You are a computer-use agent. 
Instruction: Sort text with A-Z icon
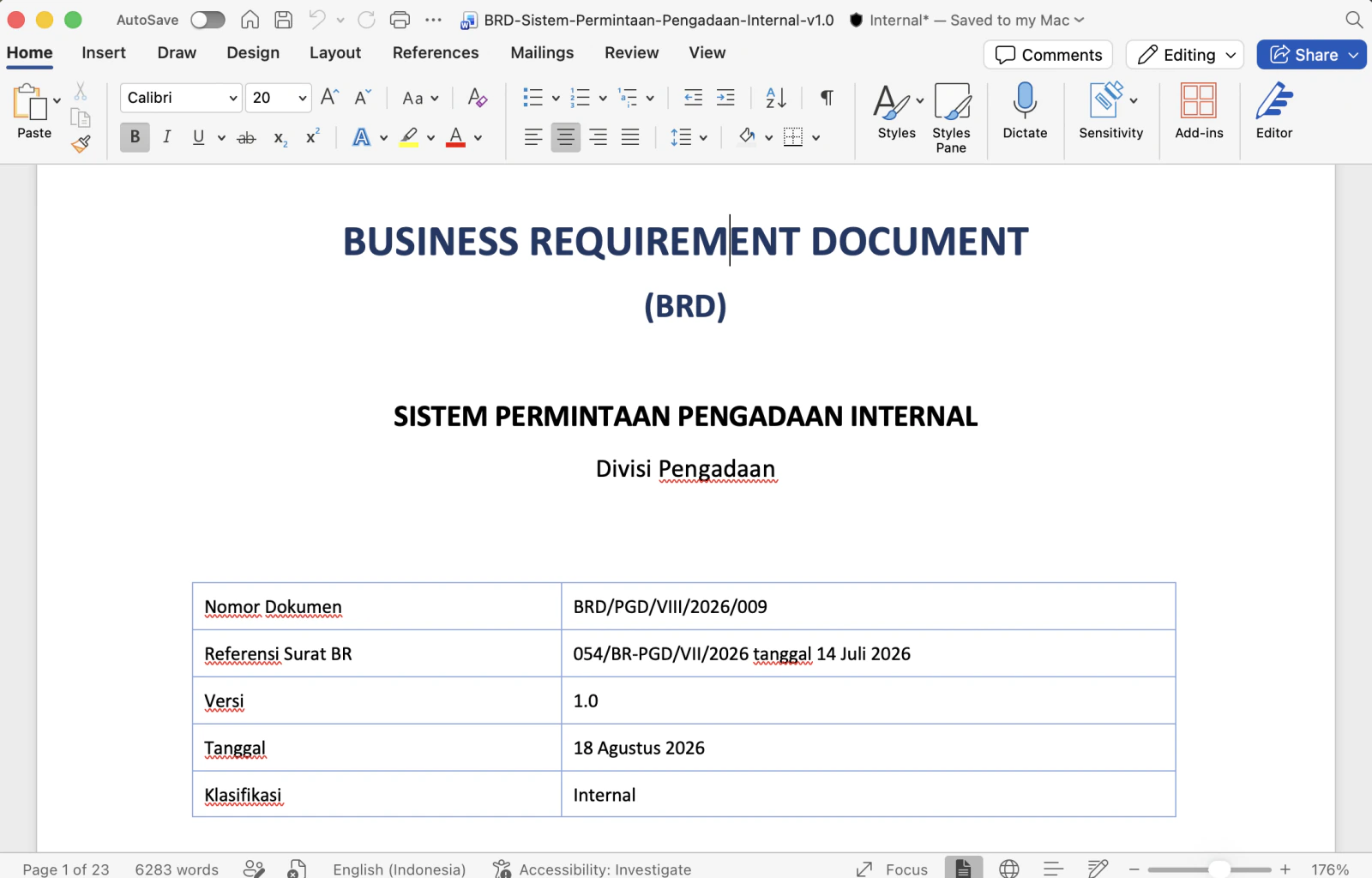(776, 98)
